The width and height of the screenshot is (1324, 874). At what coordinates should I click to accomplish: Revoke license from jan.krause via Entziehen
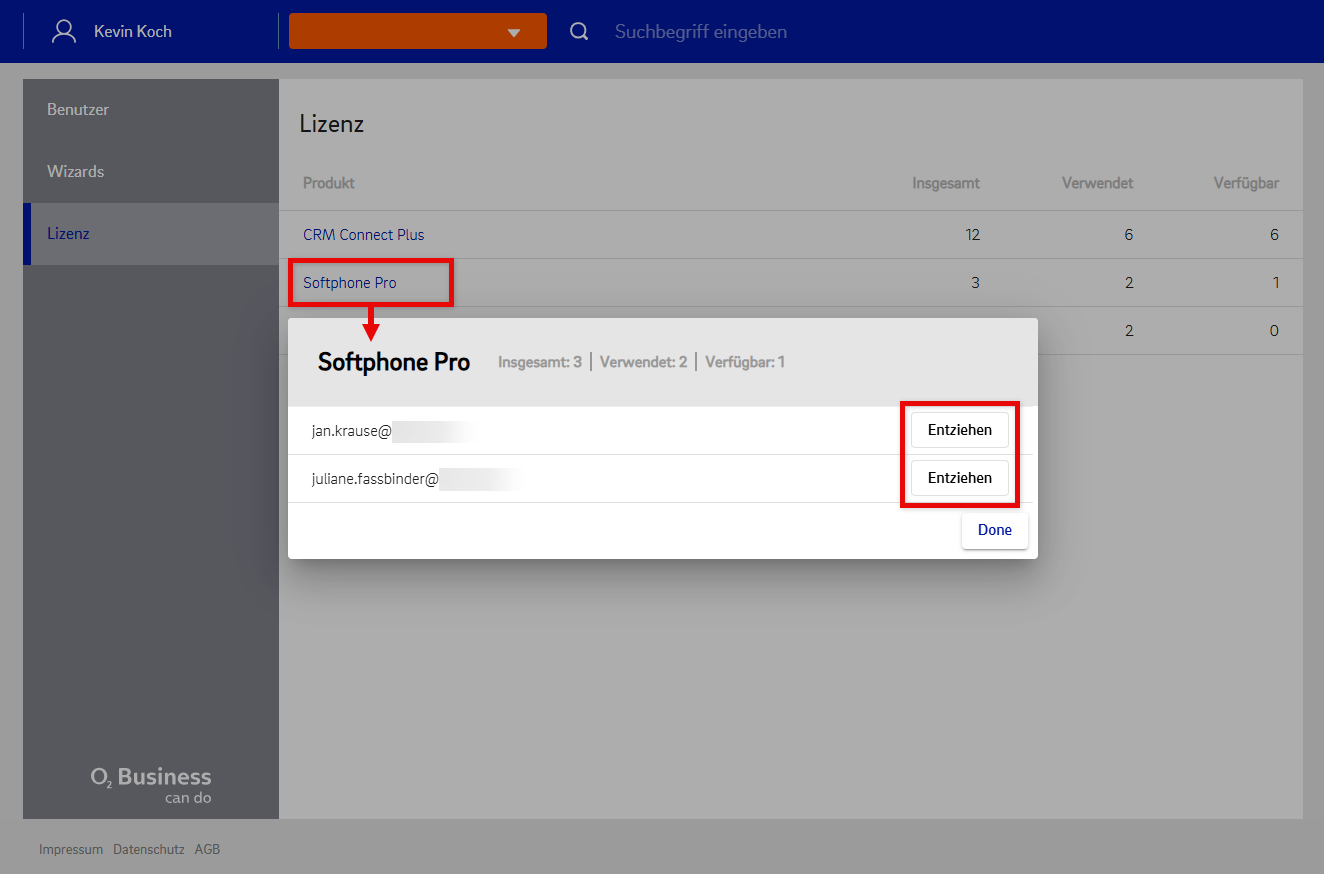pyautogui.click(x=959, y=430)
